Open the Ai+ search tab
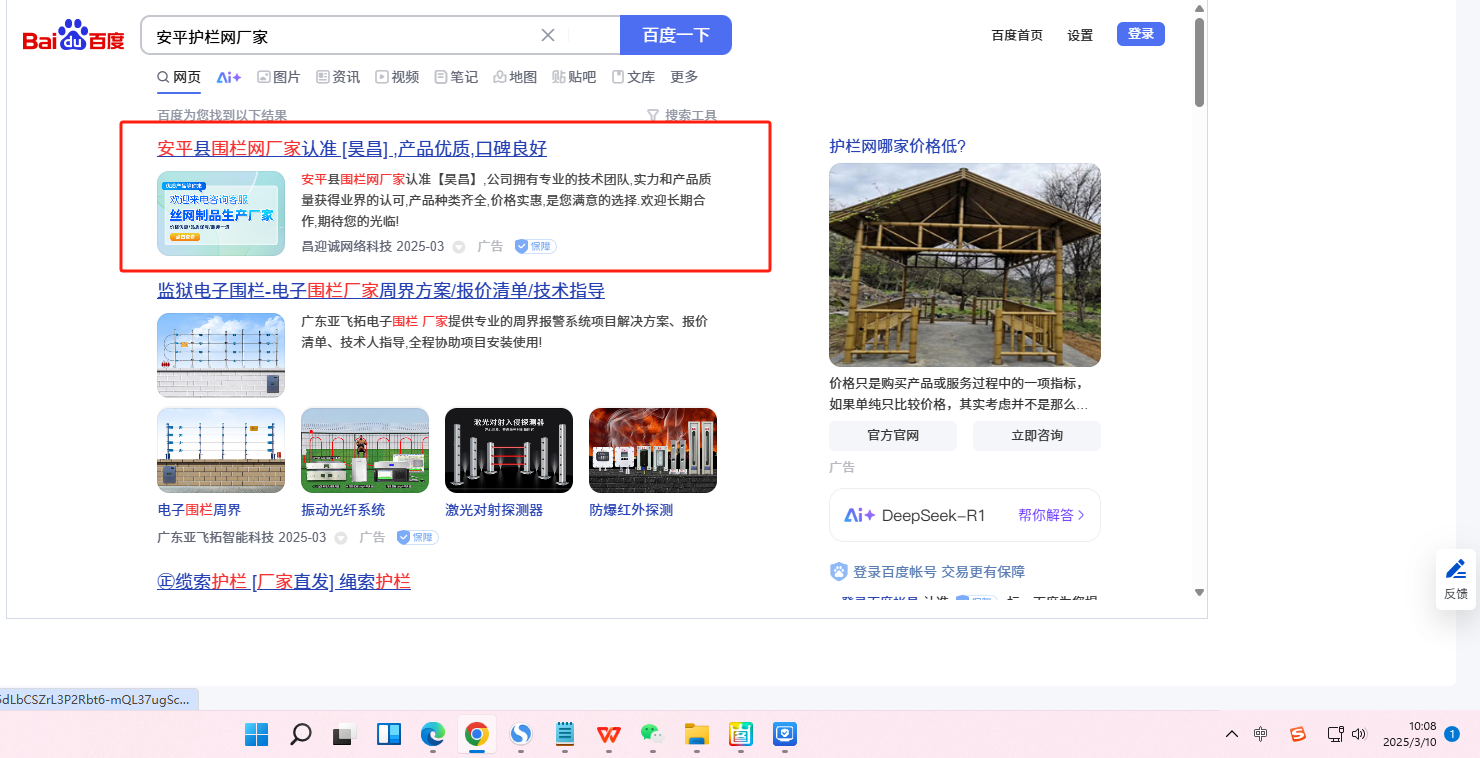The width and height of the screenshot is (1480, 758). [229, 77]
